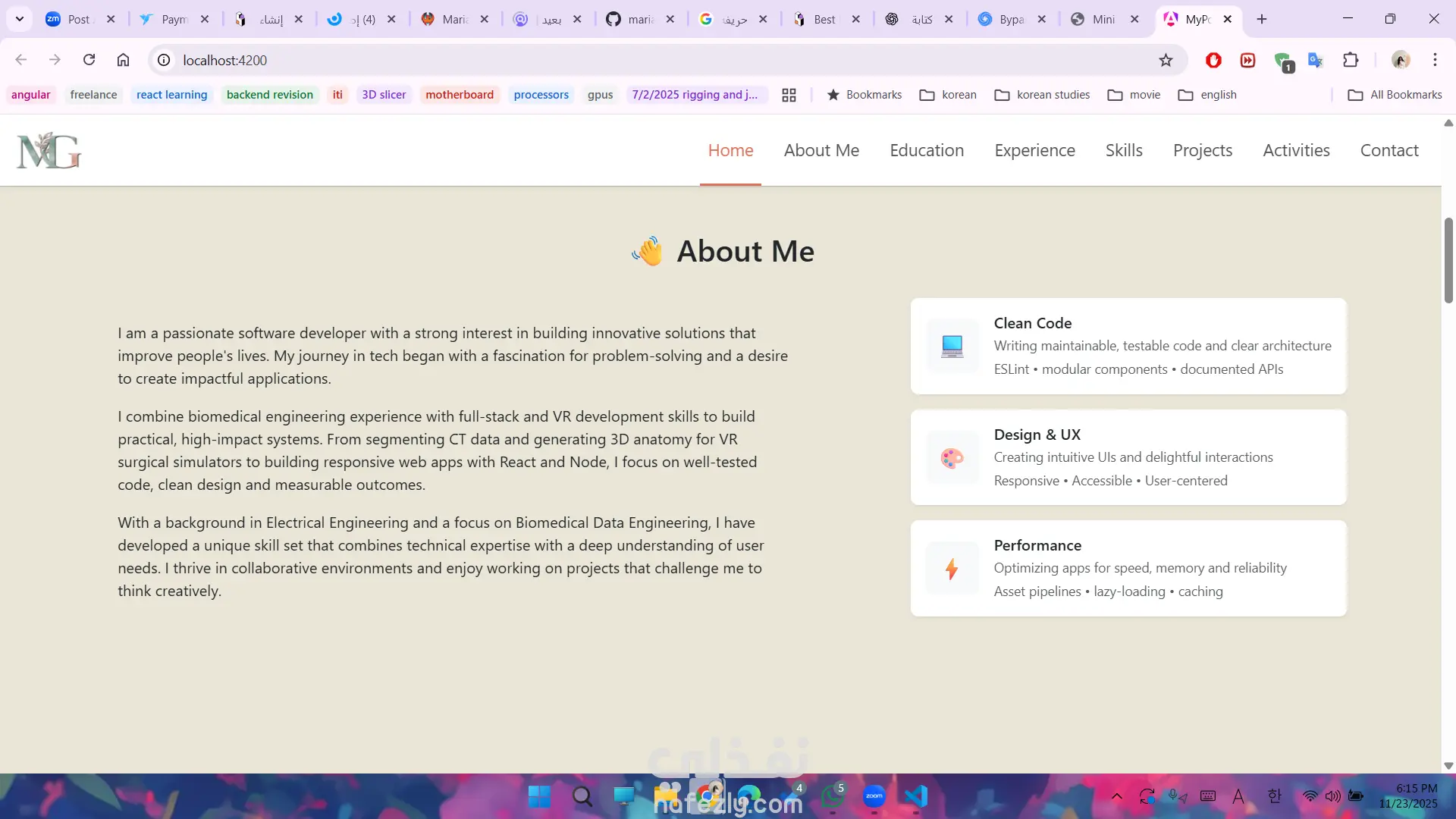Expand the tab search dropdown arrow
The image size is (1456, 819).
(20, 19)
